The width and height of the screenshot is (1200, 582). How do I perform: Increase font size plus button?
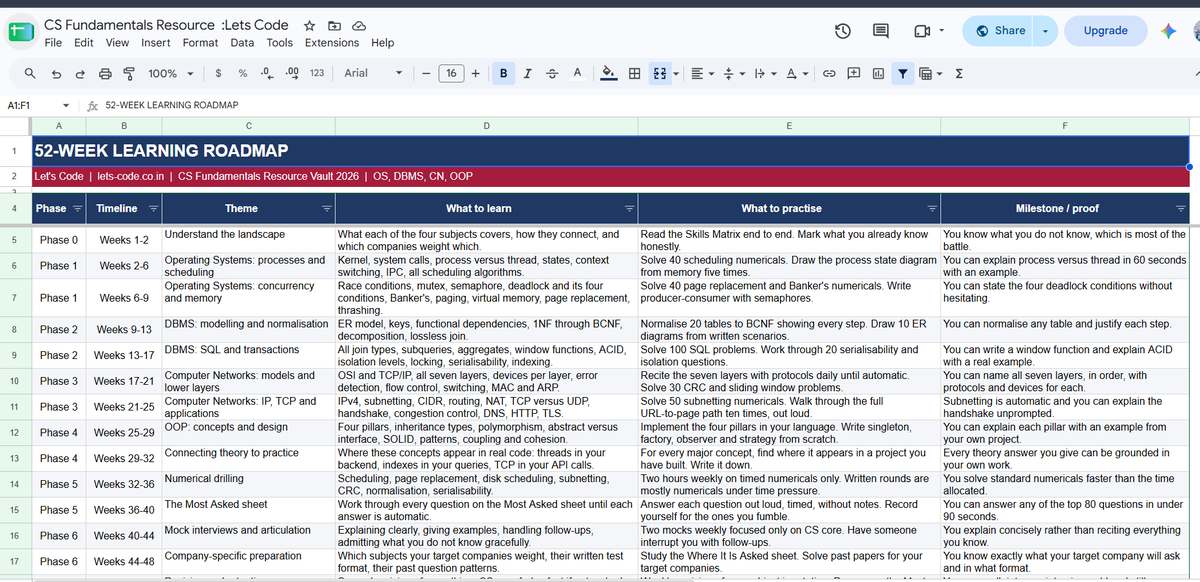tap(475, 73)
